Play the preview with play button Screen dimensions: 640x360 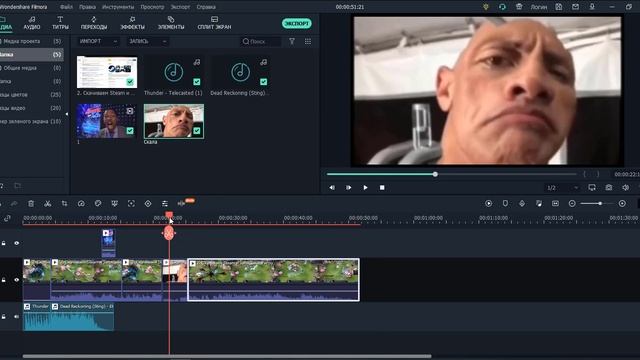[365, 187]
